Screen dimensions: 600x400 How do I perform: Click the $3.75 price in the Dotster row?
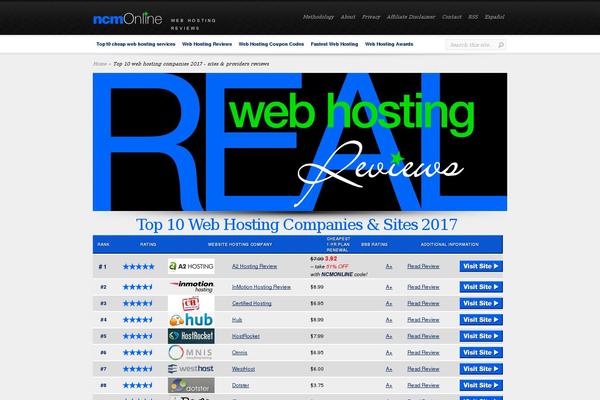click(317, 385)
